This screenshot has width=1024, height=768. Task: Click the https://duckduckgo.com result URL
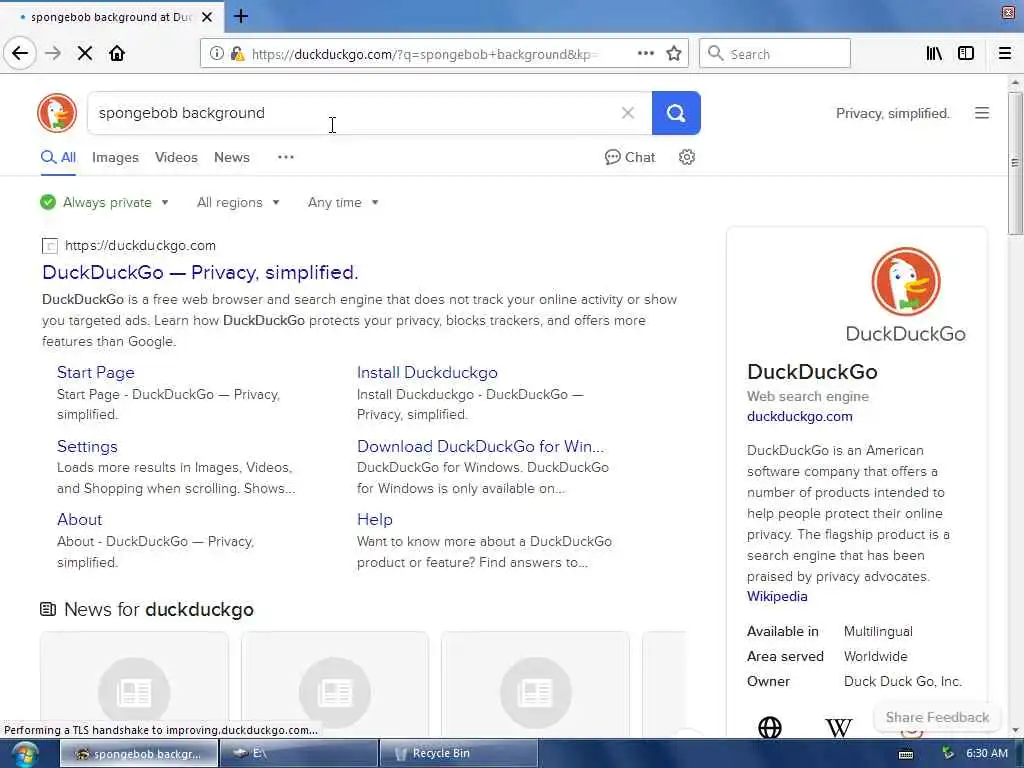[140, 246]
